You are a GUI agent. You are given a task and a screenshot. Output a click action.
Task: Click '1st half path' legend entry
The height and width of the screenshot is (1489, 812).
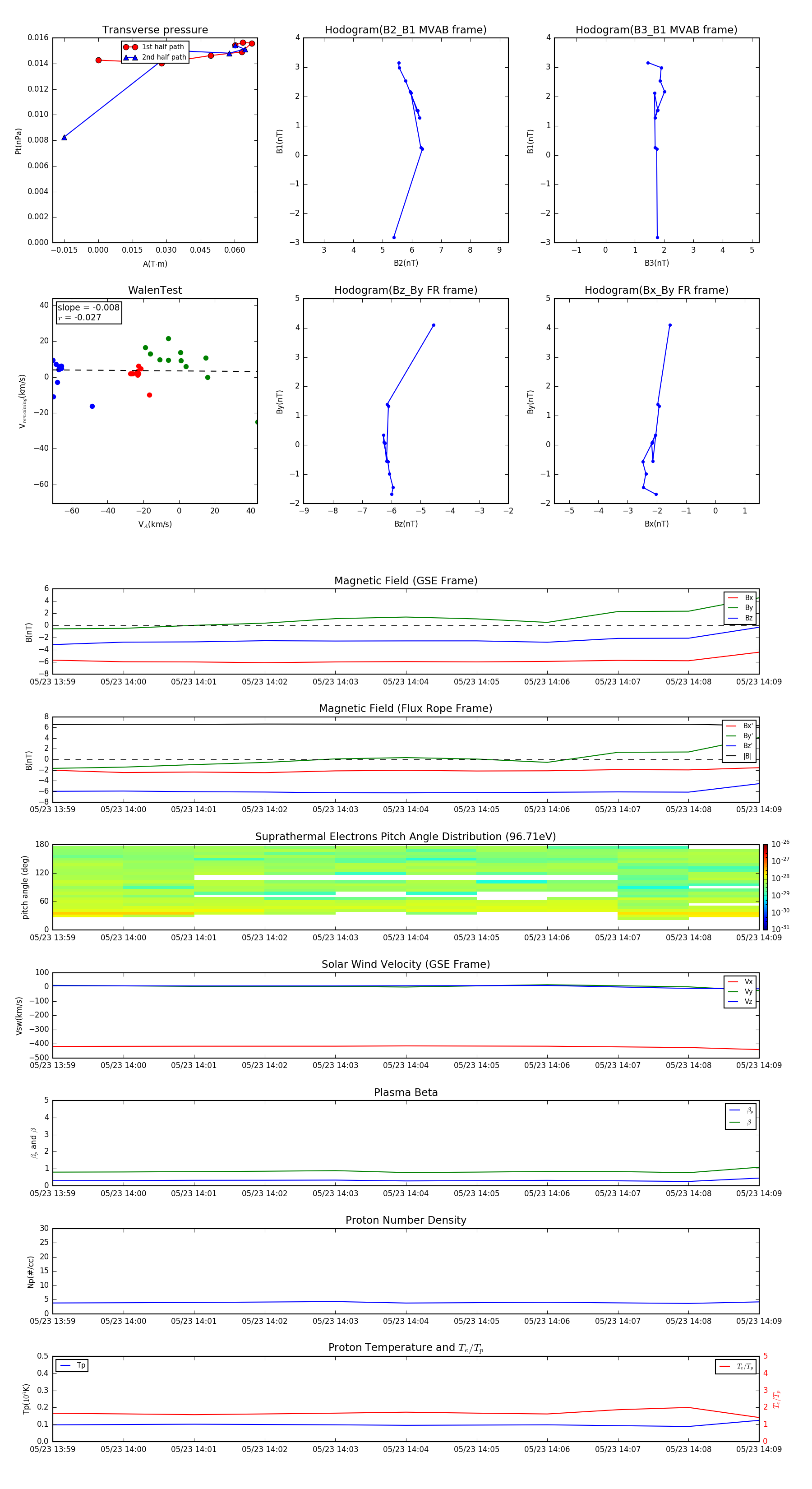pos(154,47)
